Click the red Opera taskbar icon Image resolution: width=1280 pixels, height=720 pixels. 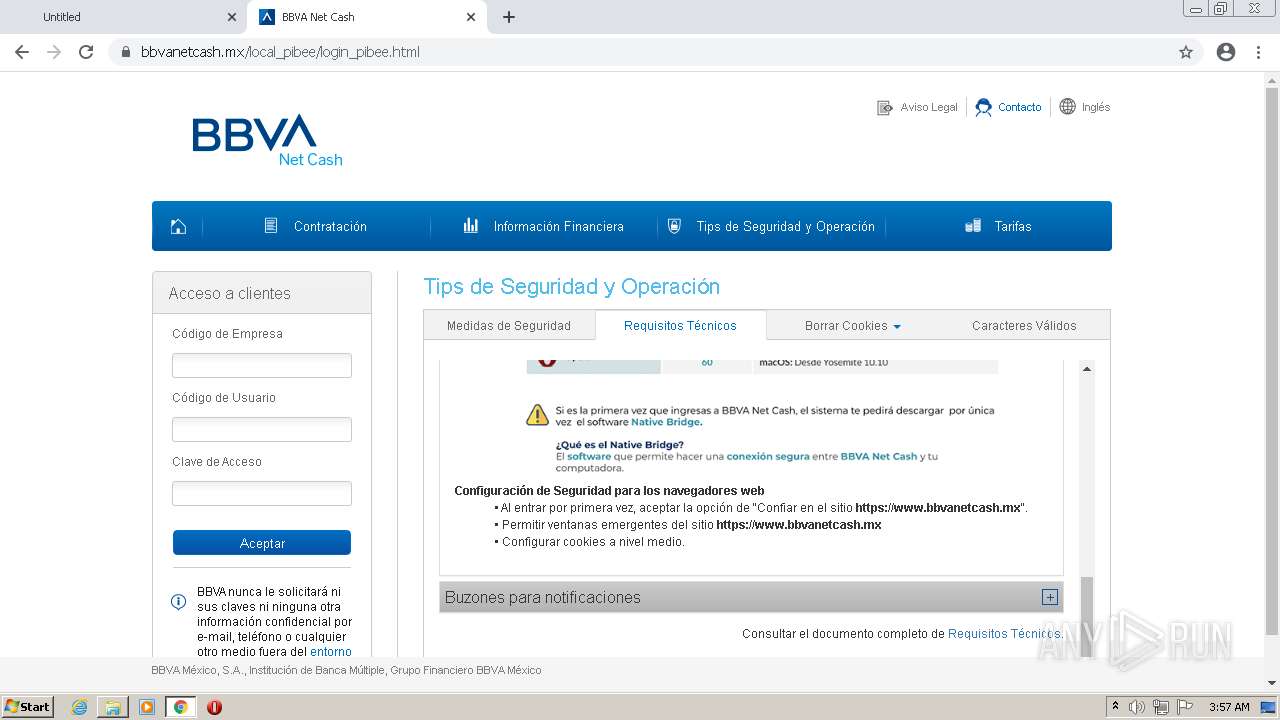point(214,707)
